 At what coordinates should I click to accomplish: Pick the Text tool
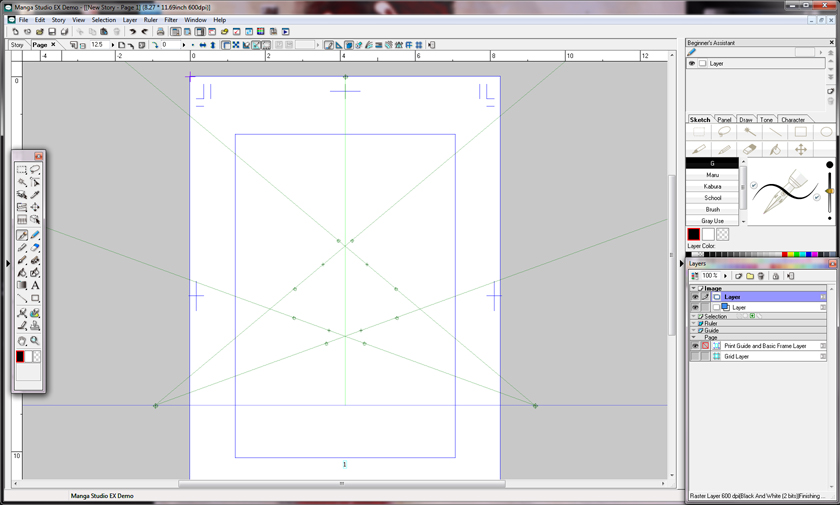pos(35,286)
